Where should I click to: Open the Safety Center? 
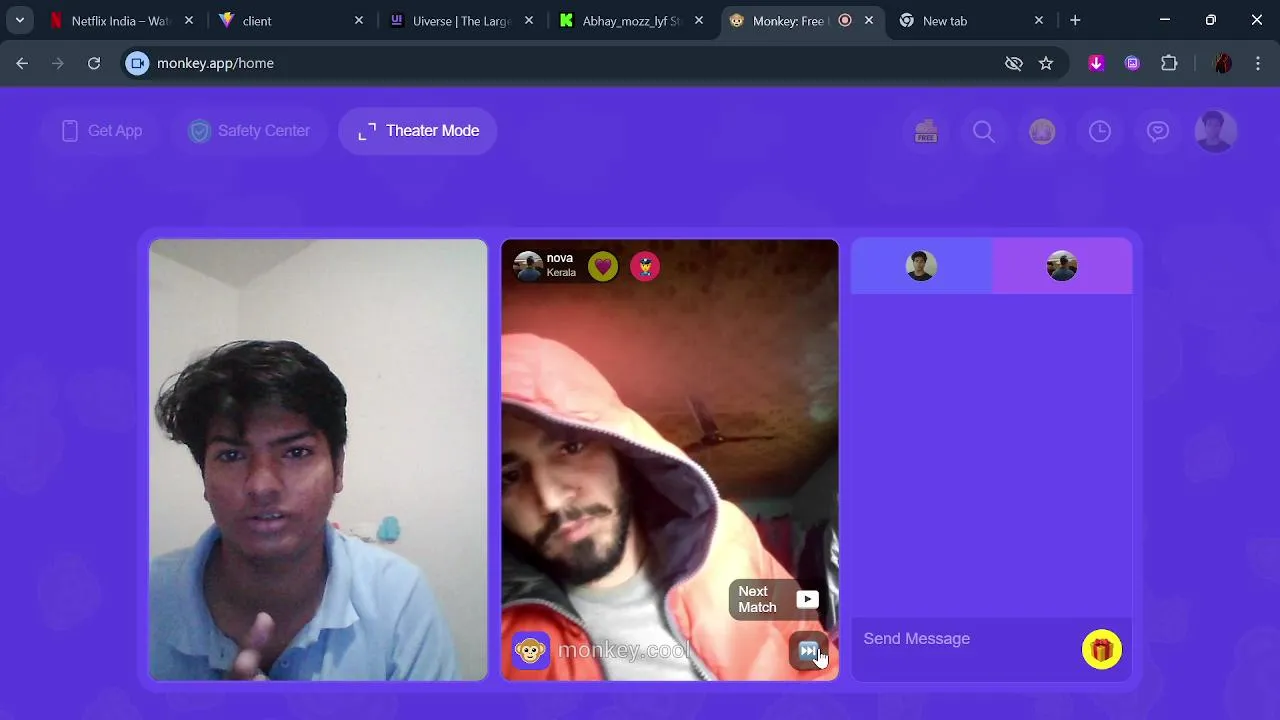click(x=250, y=131)
